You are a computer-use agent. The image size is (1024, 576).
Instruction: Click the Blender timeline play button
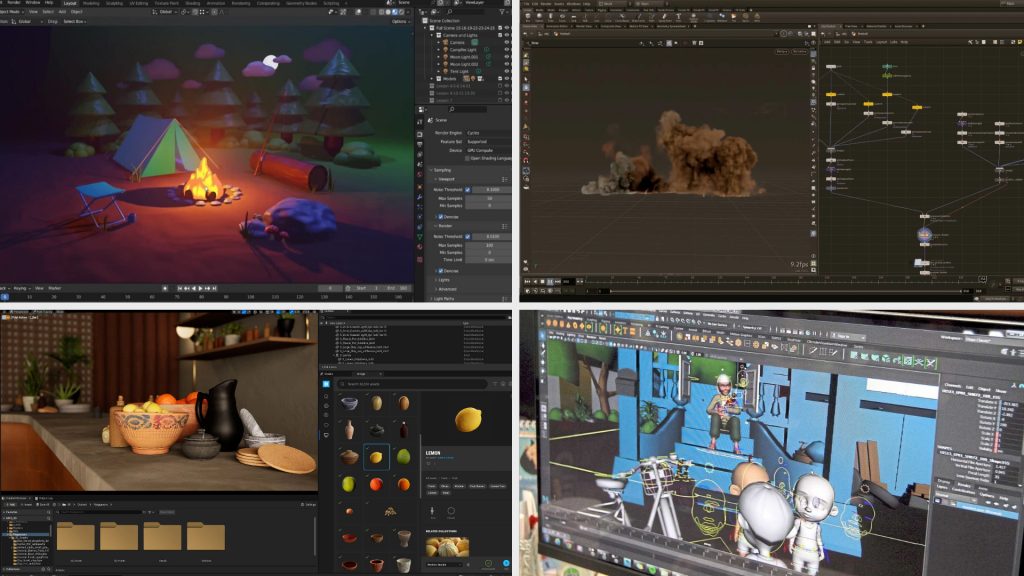(200, 288)
